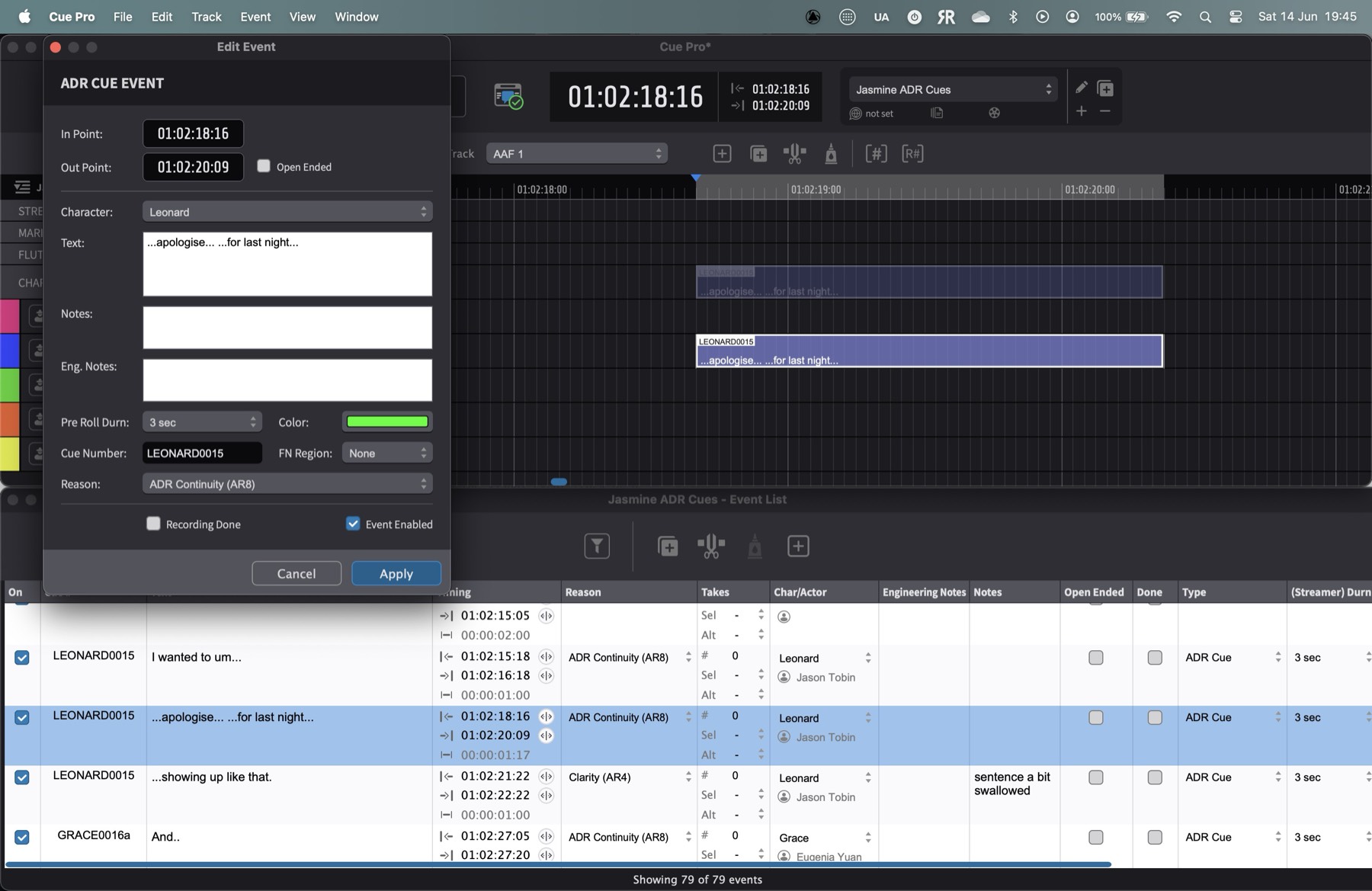Click the Spotlight search icon in menu bar
The height and width of the screenshot is (891, 1372).
(x=1205, y=17)
